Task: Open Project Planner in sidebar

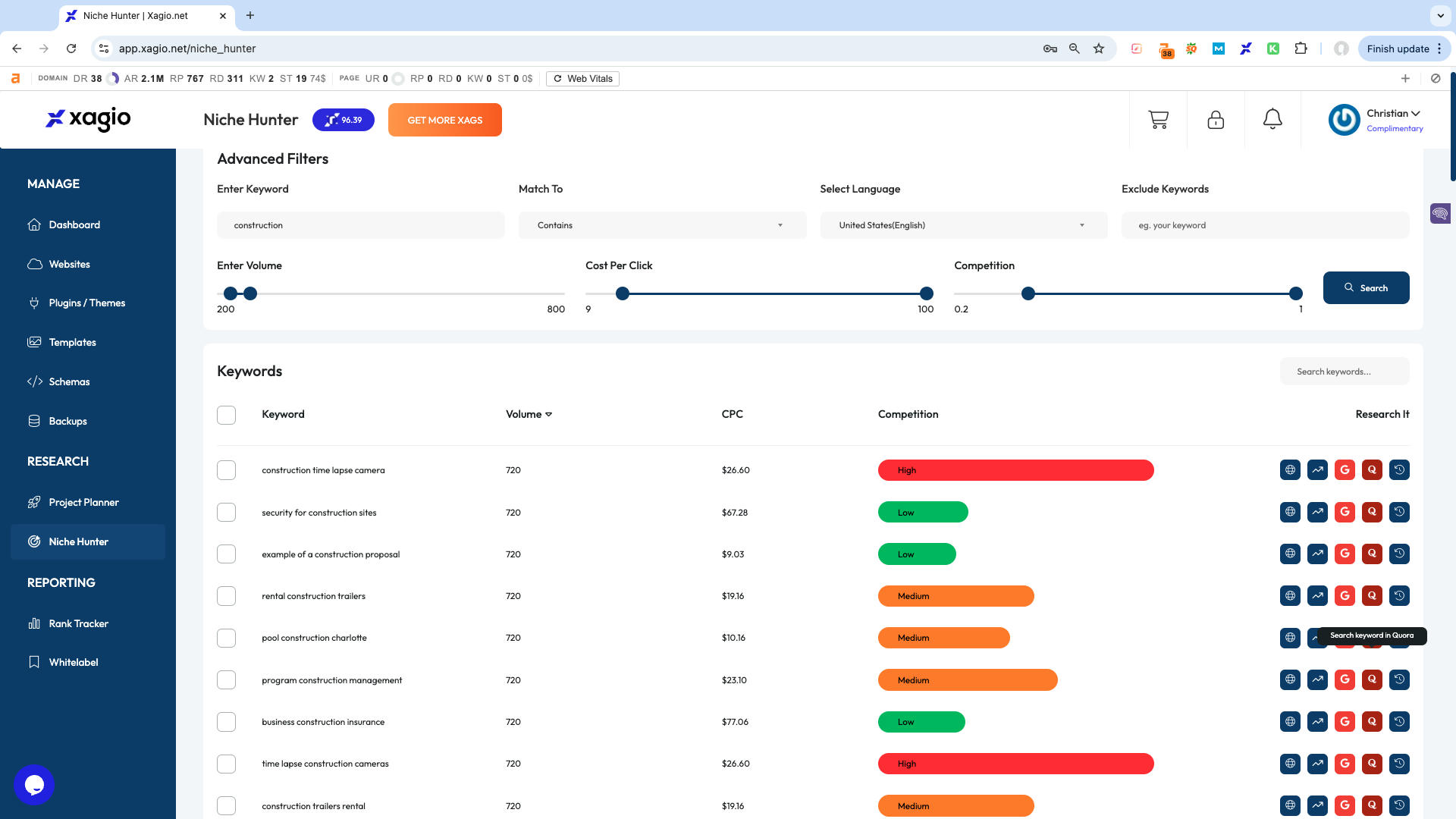Action: point(83,502)
